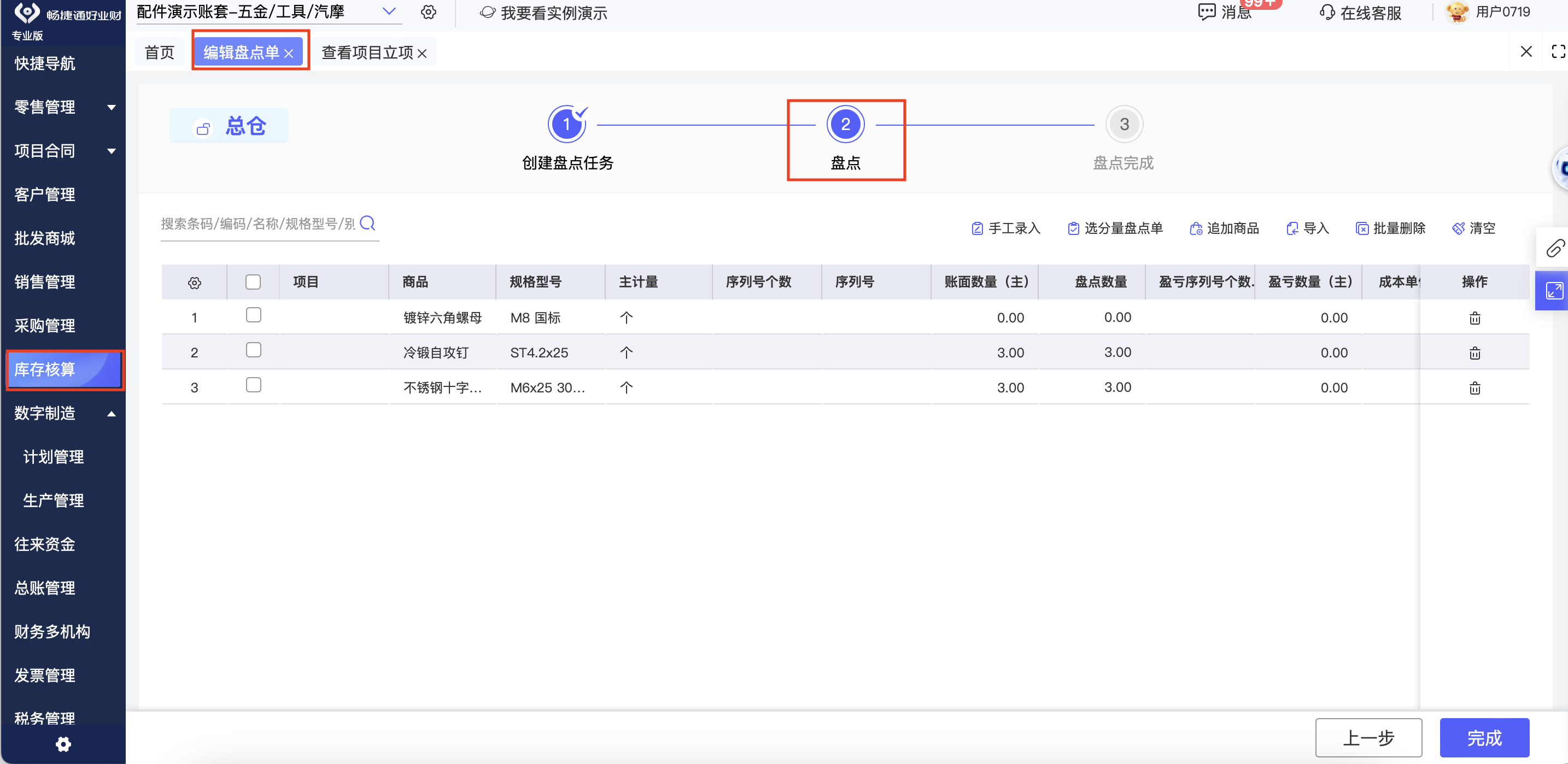The width and height of the screenshot is (1568, 764).
Task: Open 库存核算 in the sidebar
Action: [63, 369]
